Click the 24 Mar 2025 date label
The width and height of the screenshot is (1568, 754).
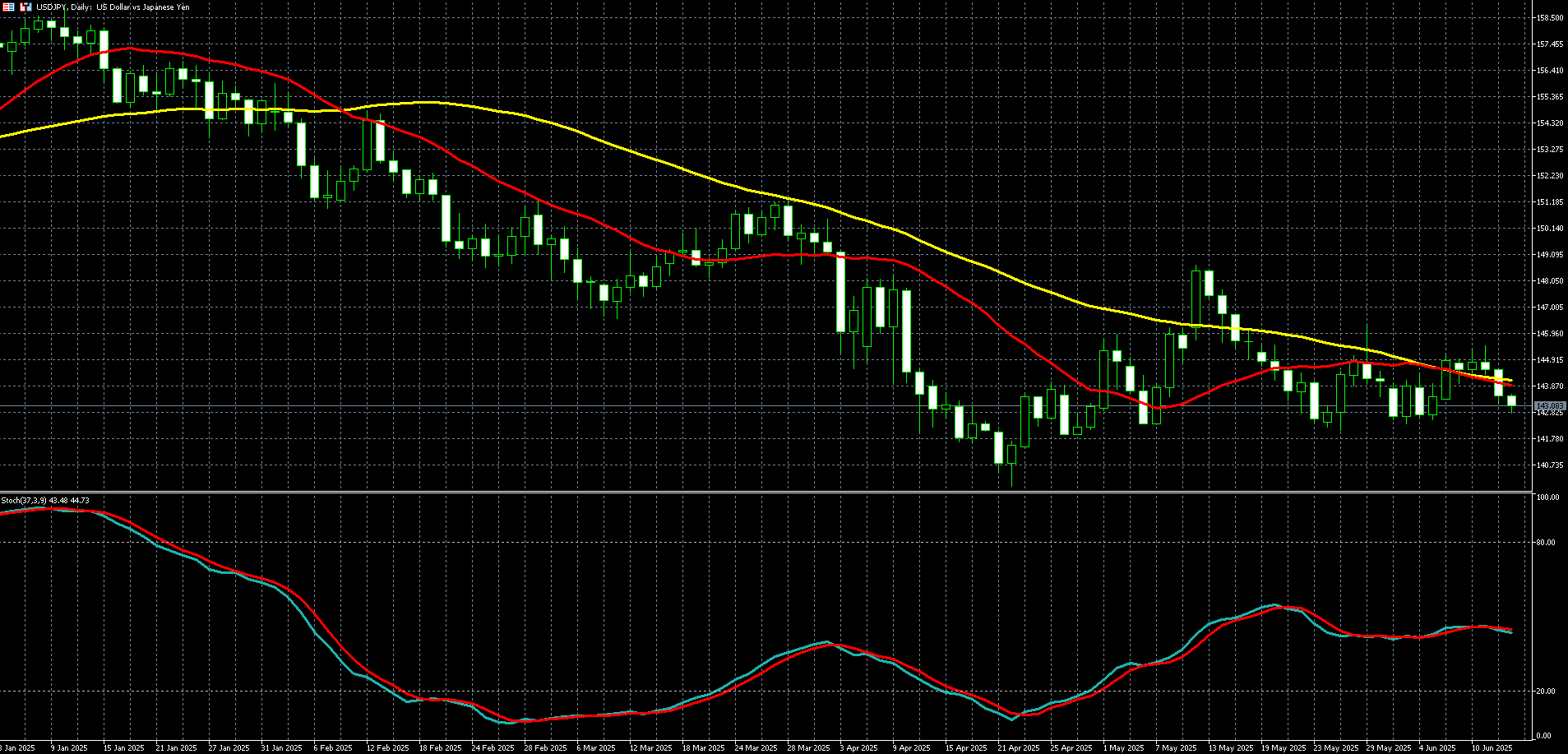[x=756, y=748]
